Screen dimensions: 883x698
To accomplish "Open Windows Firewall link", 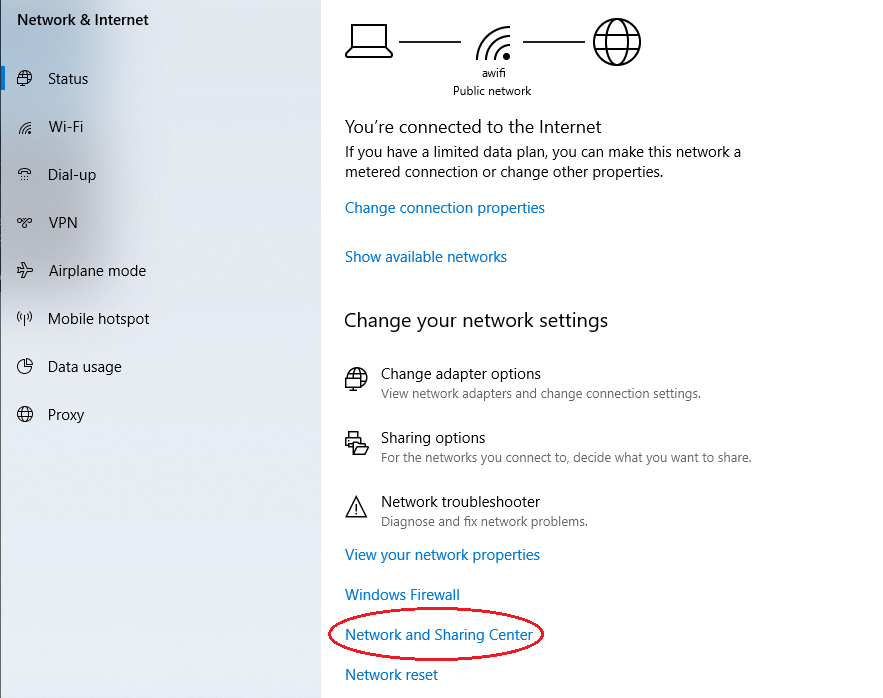I will [402, 595].
